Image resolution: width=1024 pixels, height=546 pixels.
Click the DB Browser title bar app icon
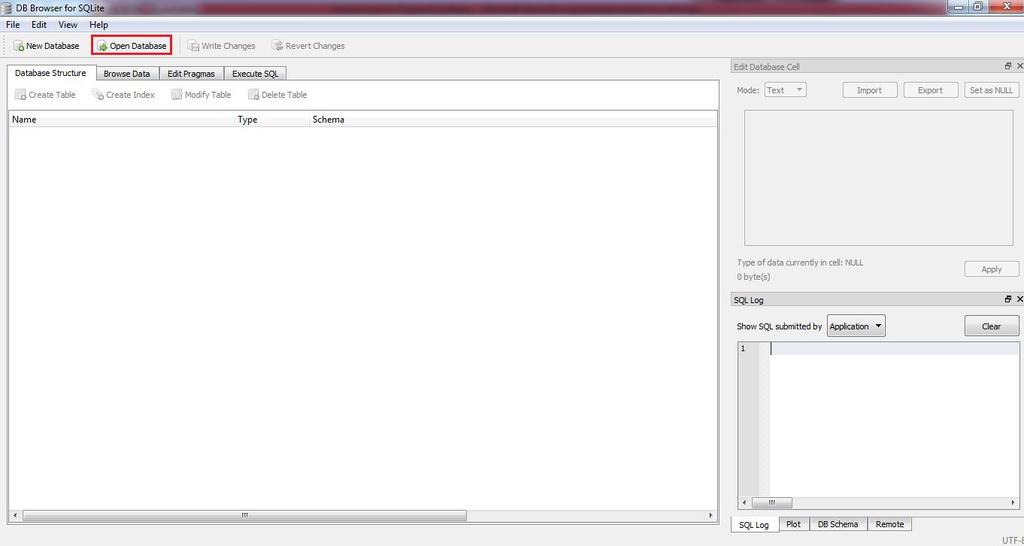coord(7,8)
